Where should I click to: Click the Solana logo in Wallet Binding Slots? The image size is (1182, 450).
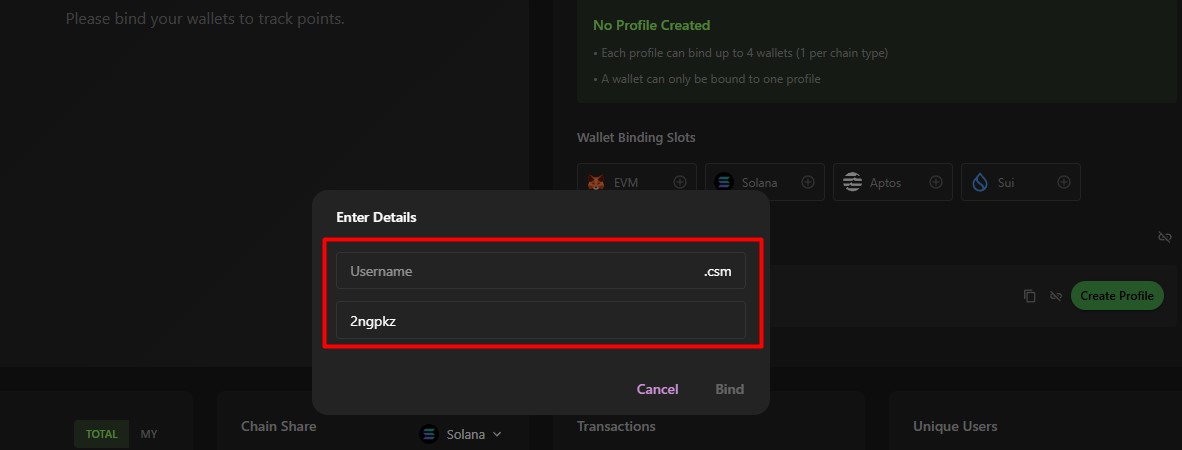pyautogui.click(x=724, y=182)
